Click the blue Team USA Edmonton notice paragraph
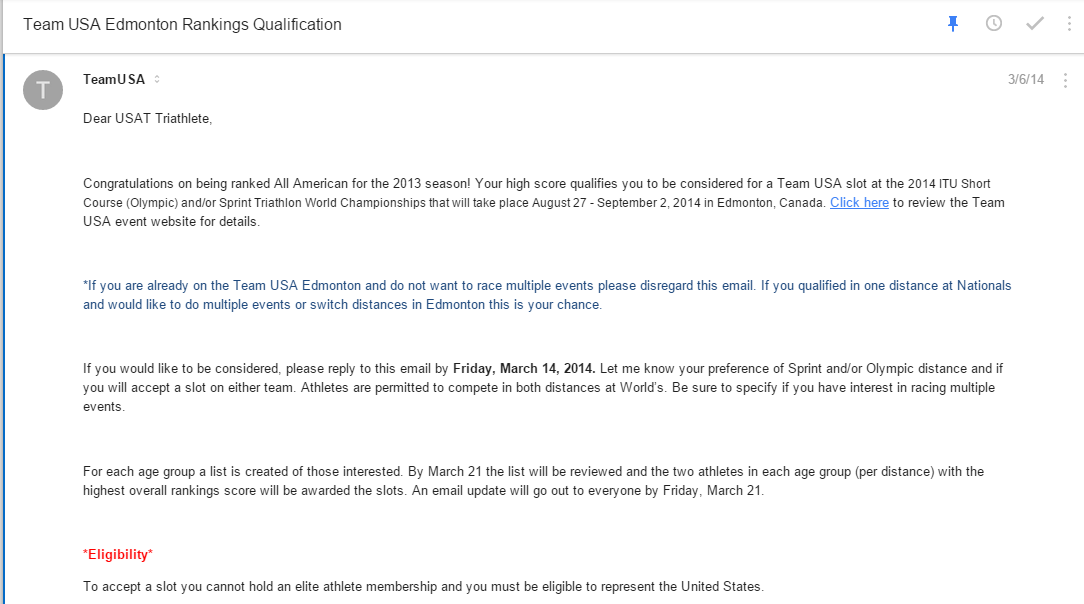Viewport: 1084px width, 604px height. [x=547, y=295]
